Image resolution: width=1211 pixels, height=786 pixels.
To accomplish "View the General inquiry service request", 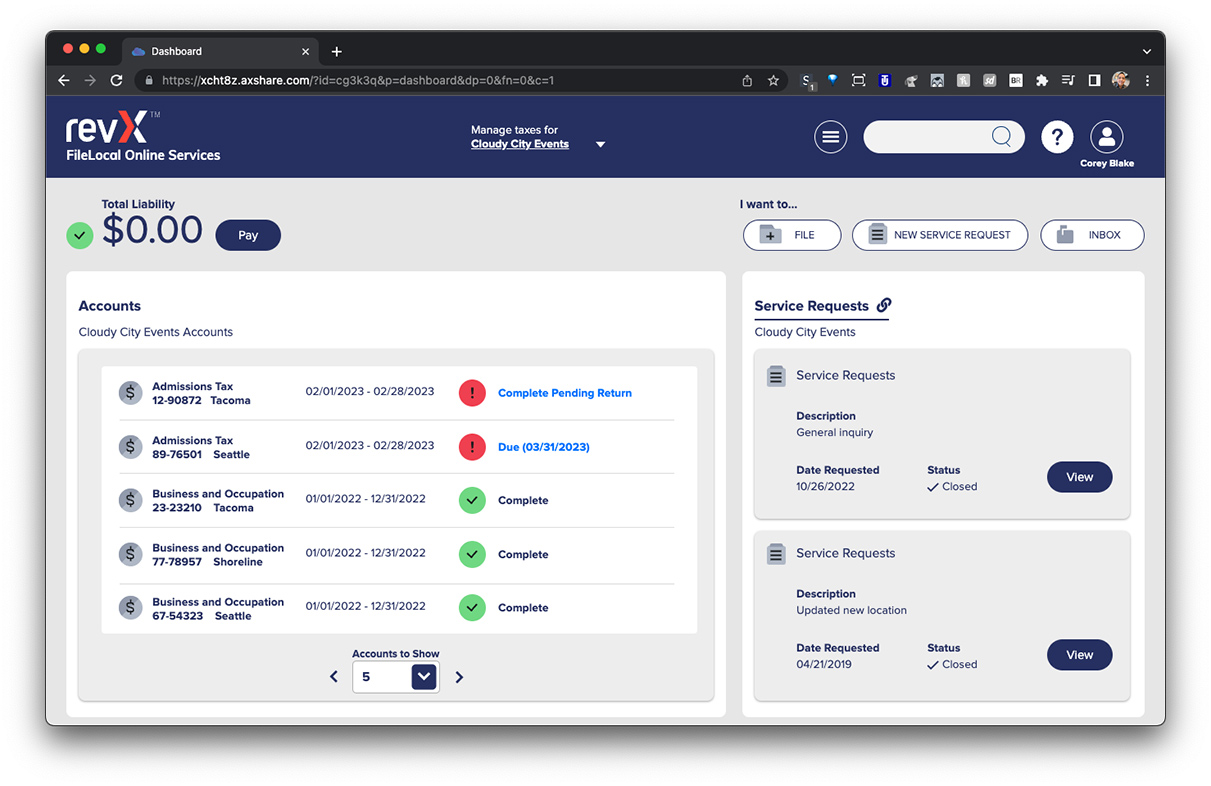I will click(x=1079, y=477).
